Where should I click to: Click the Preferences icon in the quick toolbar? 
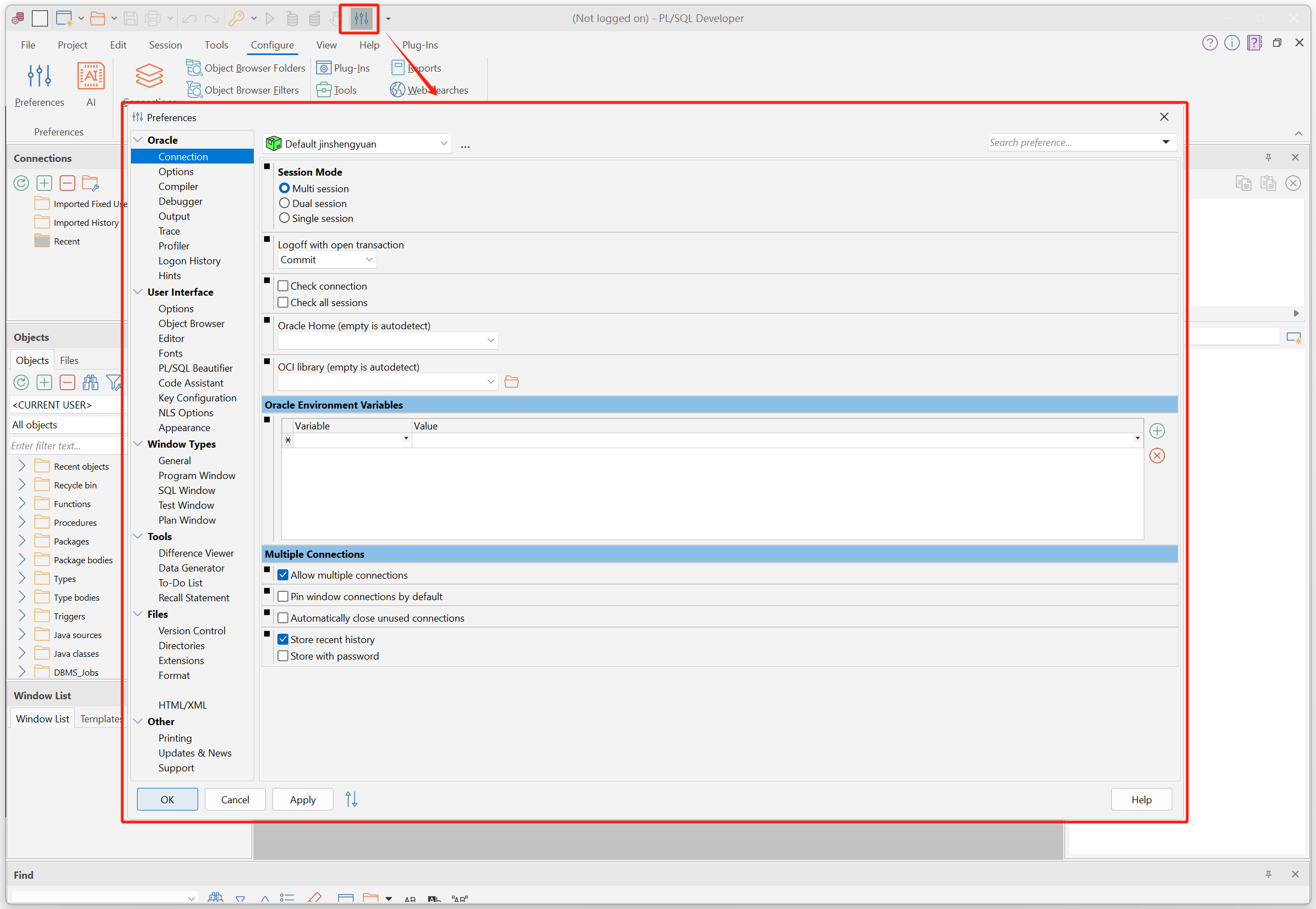(x=361, y=19)
